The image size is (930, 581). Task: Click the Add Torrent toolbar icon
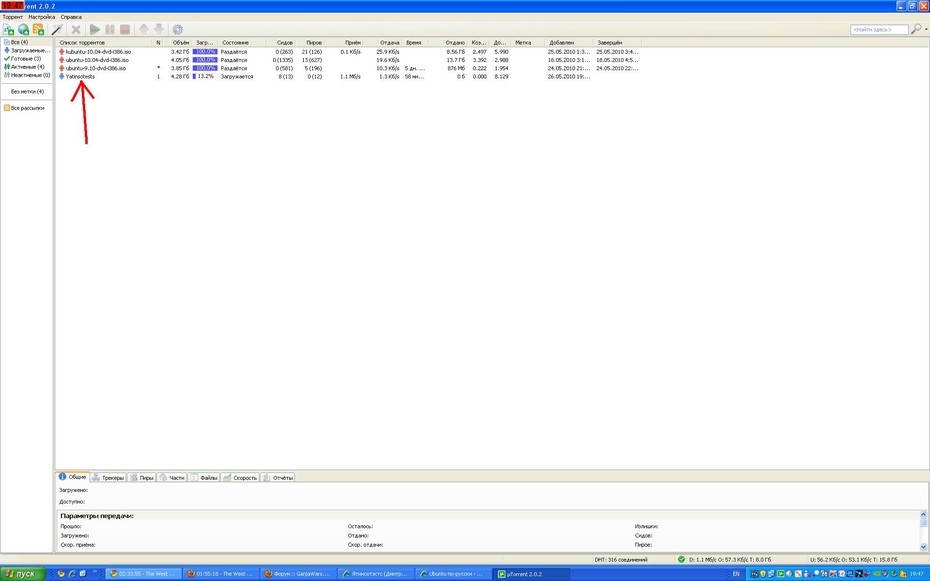(x=8, y=29)
